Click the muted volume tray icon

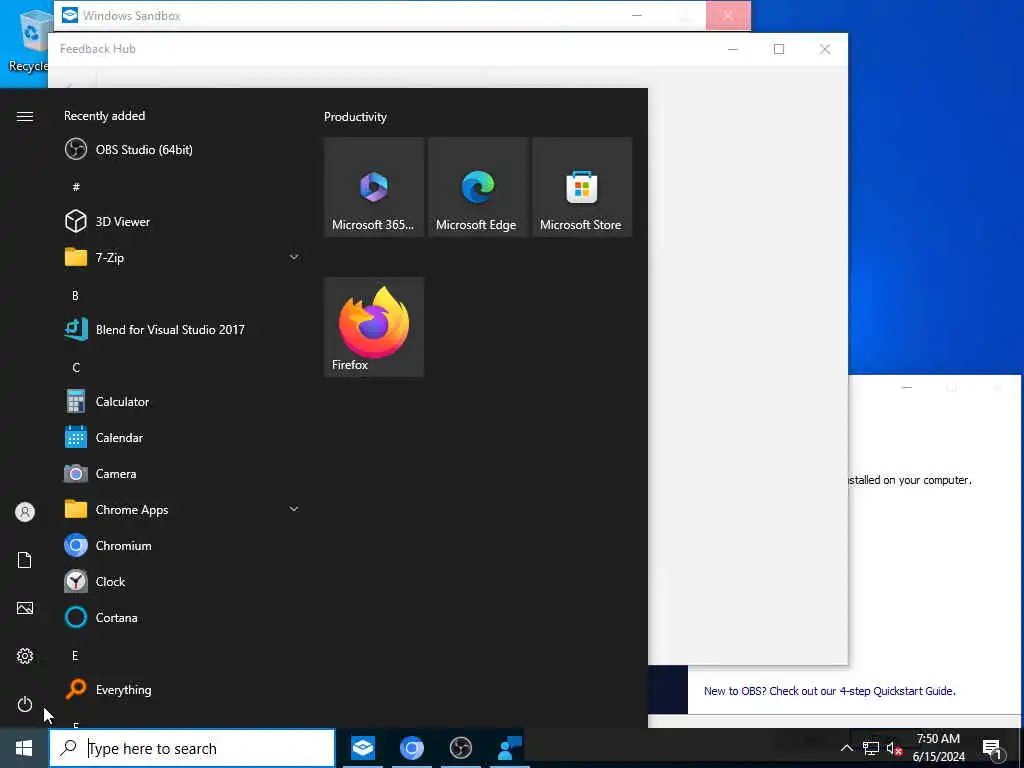(x=894, y=748)
